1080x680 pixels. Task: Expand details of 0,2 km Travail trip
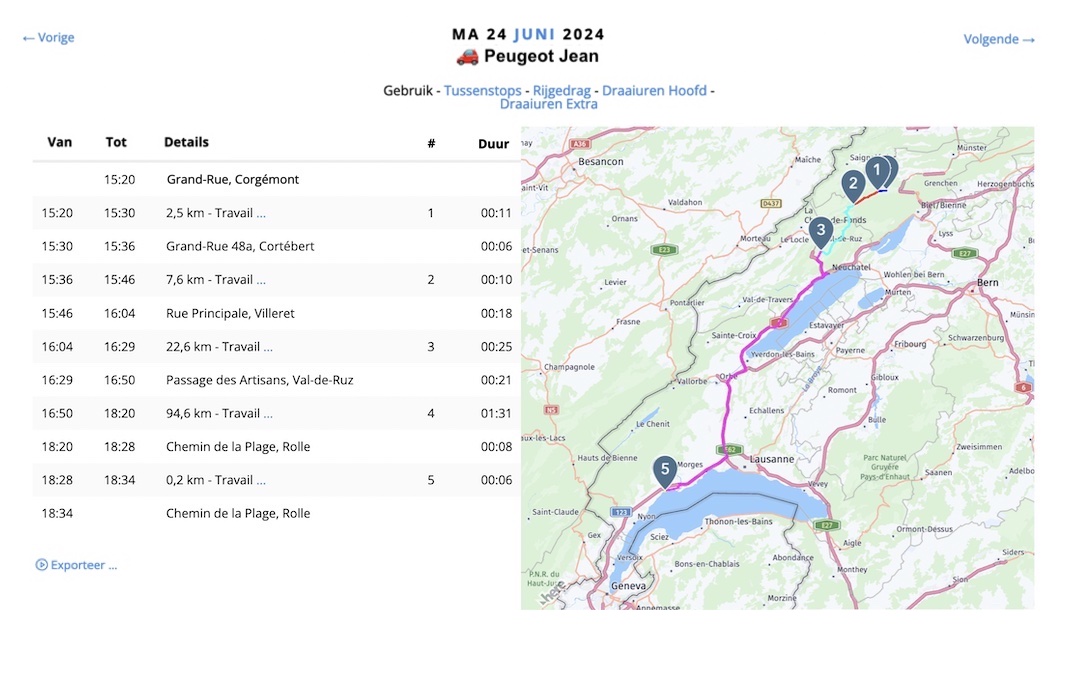[261, 481]
